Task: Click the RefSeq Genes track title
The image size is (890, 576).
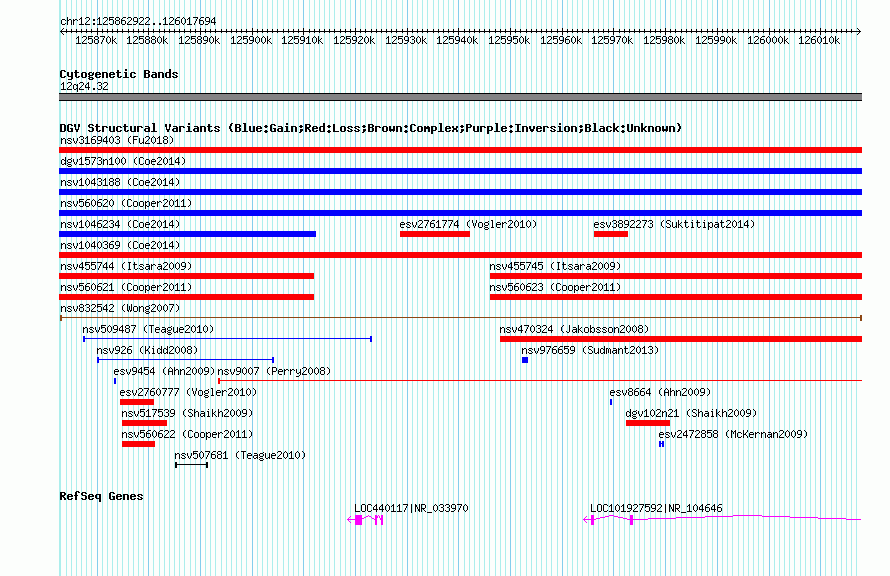Action: tap(101, 496)
